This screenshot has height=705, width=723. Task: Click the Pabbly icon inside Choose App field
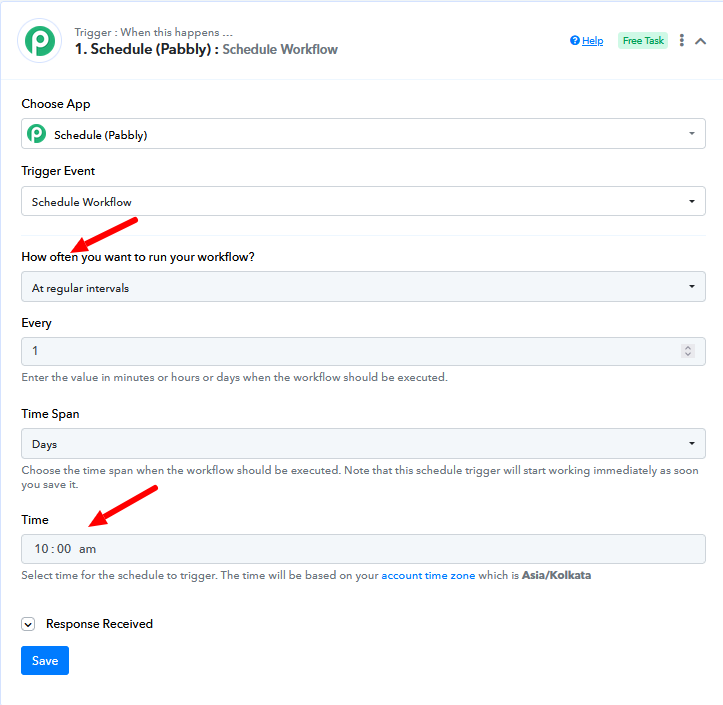pos(36,134)
